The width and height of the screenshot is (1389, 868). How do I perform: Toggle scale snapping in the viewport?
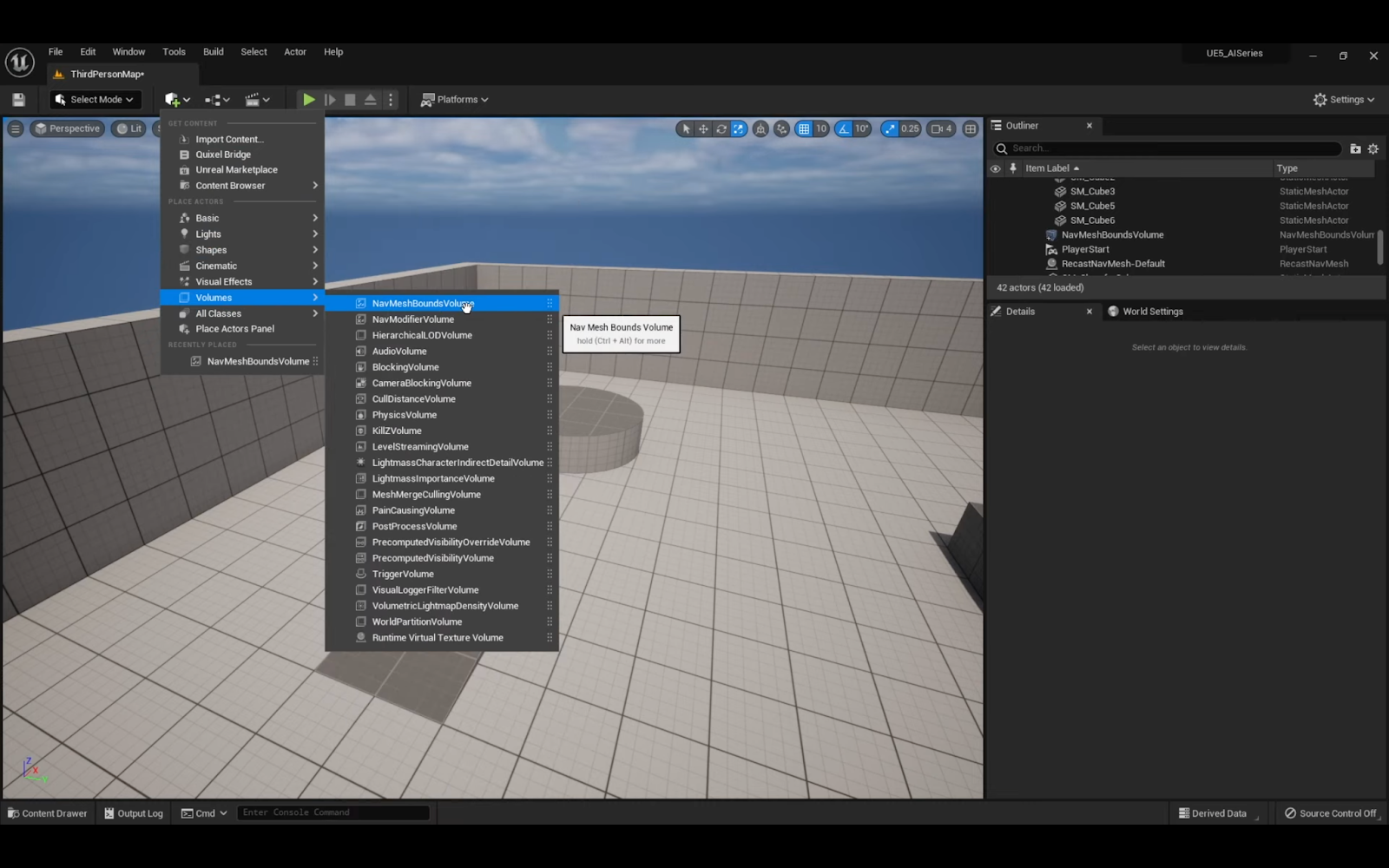pos(890,128)
